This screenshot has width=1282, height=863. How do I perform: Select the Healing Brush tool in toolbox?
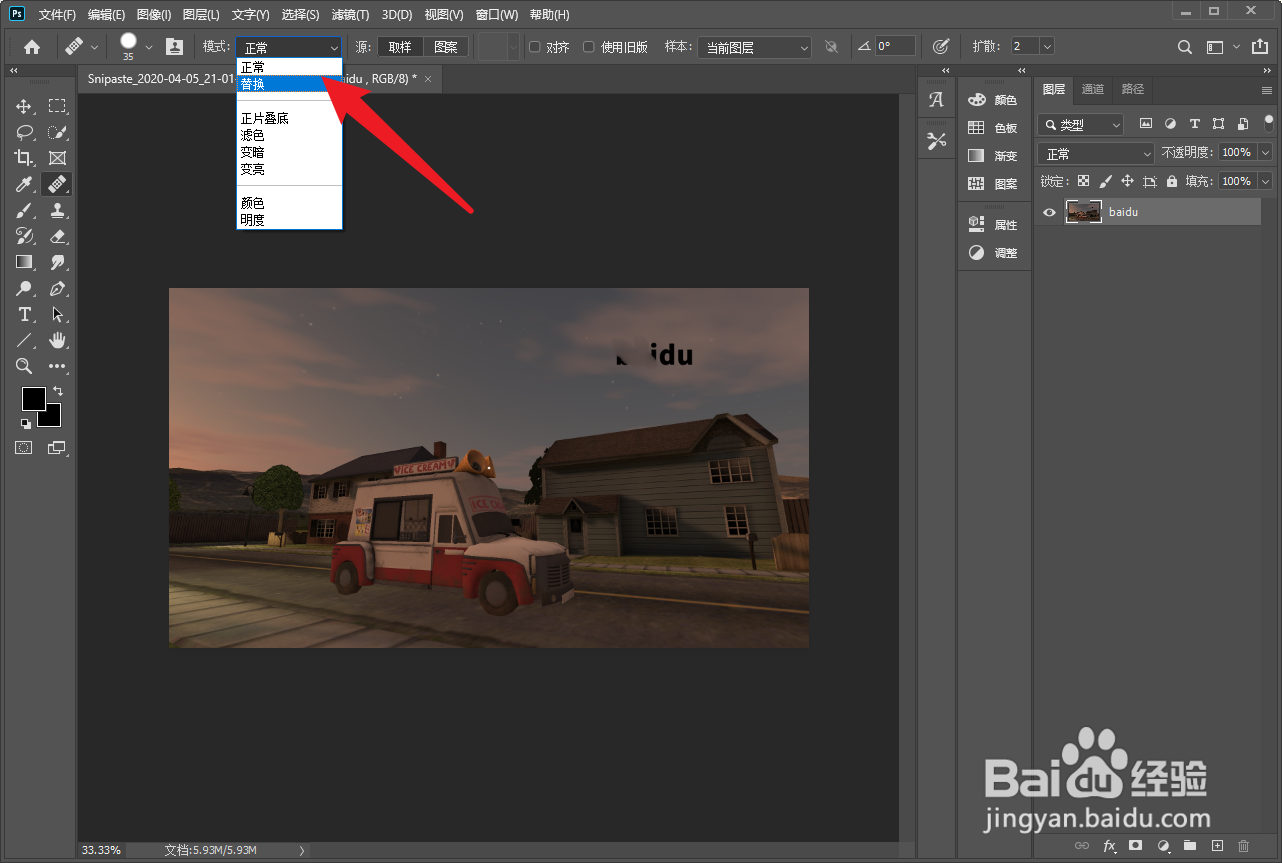point(58,184)
